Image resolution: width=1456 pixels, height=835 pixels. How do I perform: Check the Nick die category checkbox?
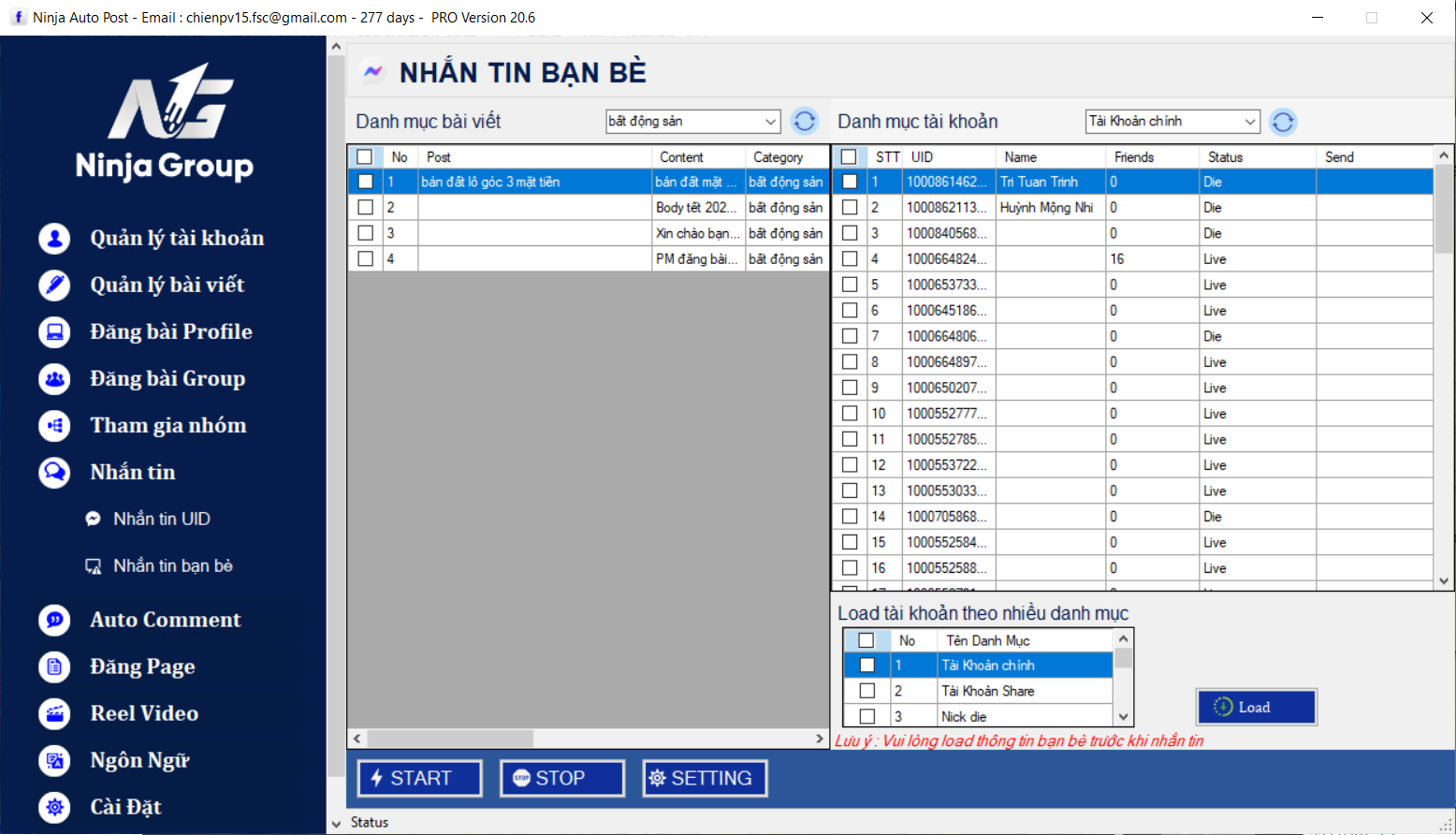[867, 717]
